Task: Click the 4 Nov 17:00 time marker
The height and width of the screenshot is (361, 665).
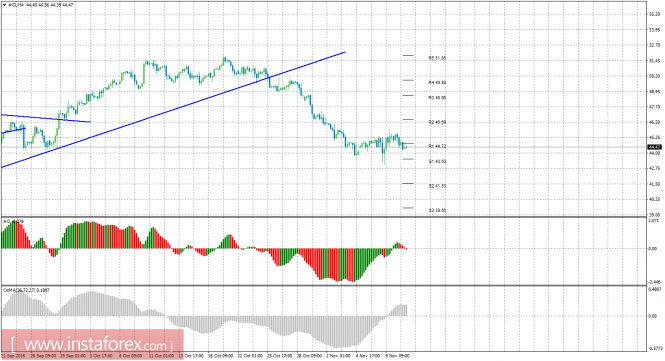Action: point(368,355)
